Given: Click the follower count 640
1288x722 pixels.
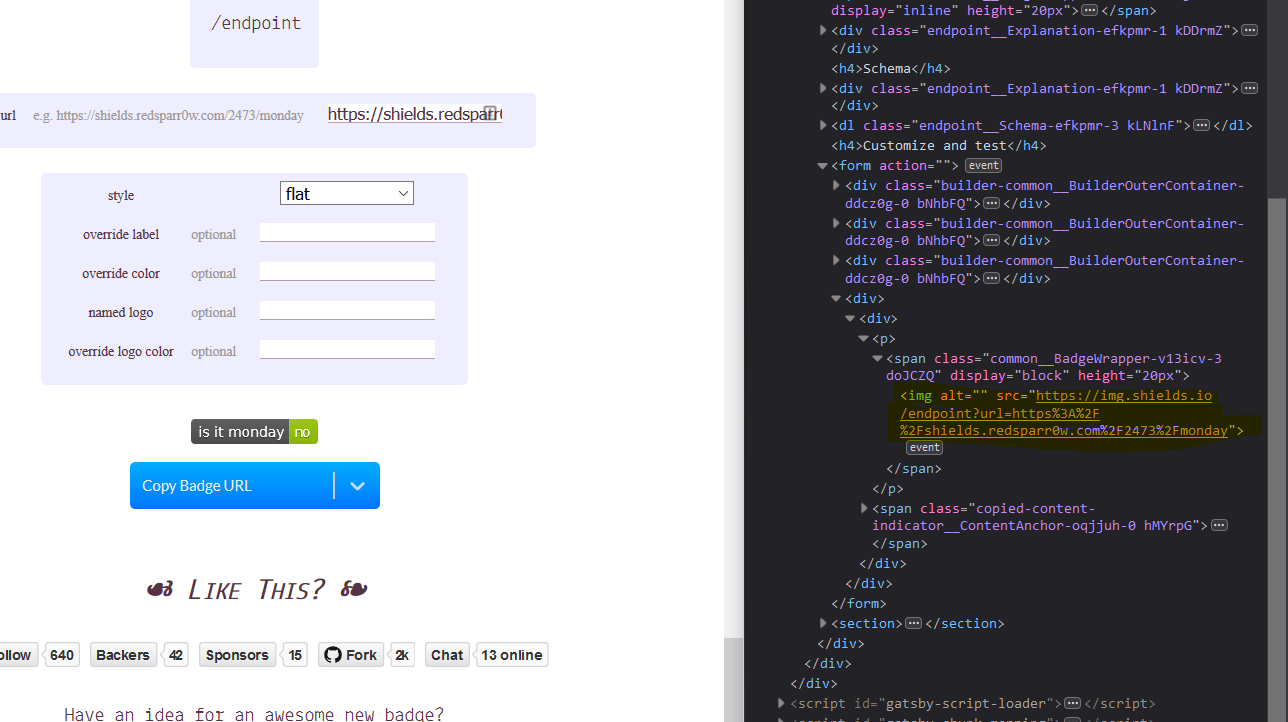Looking at the screenshot, I should coord(62,655).
